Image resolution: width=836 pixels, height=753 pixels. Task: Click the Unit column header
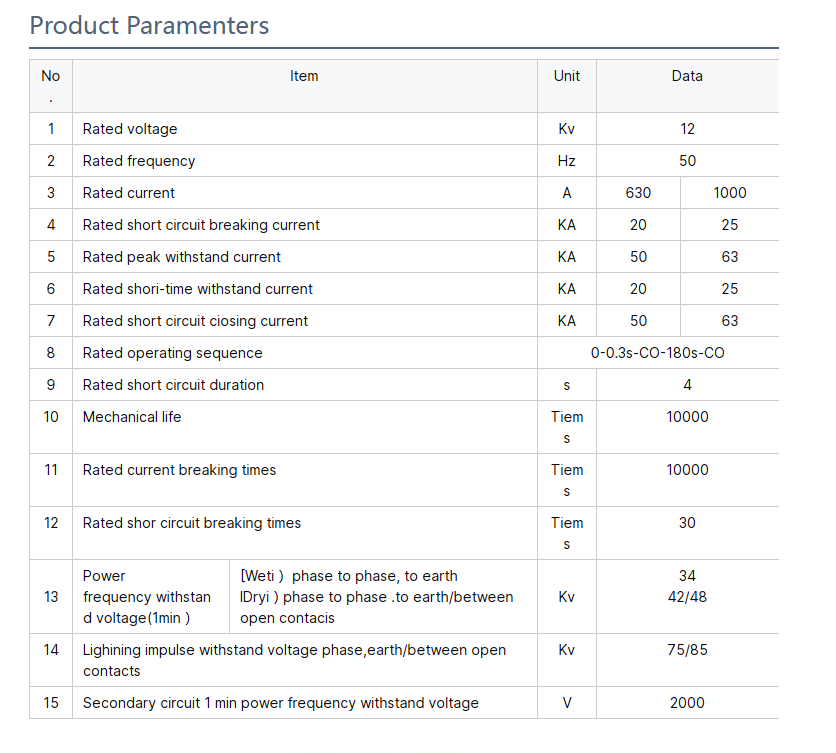(566, 76)
